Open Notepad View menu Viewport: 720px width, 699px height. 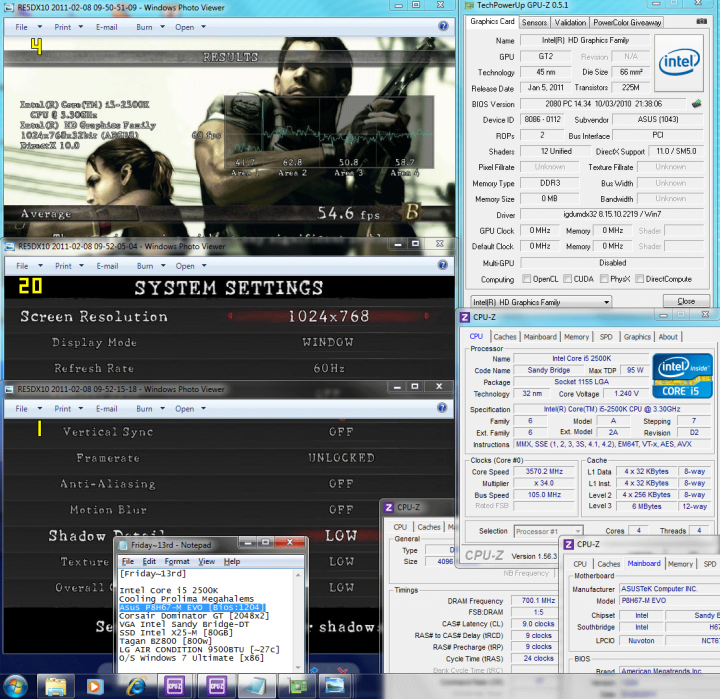[206, 561]
